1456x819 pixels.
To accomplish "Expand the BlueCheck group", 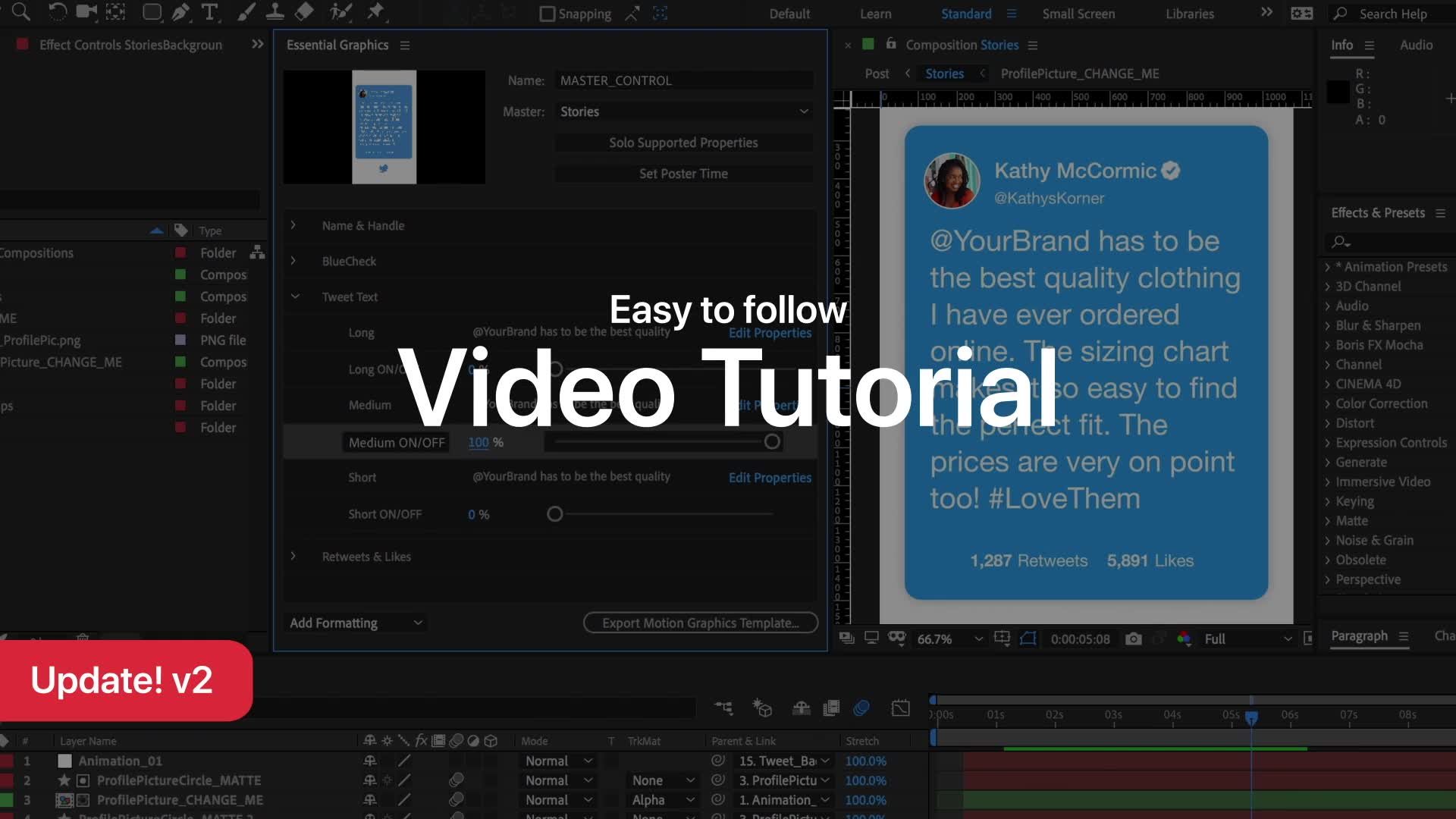I will tap(293, 261).
